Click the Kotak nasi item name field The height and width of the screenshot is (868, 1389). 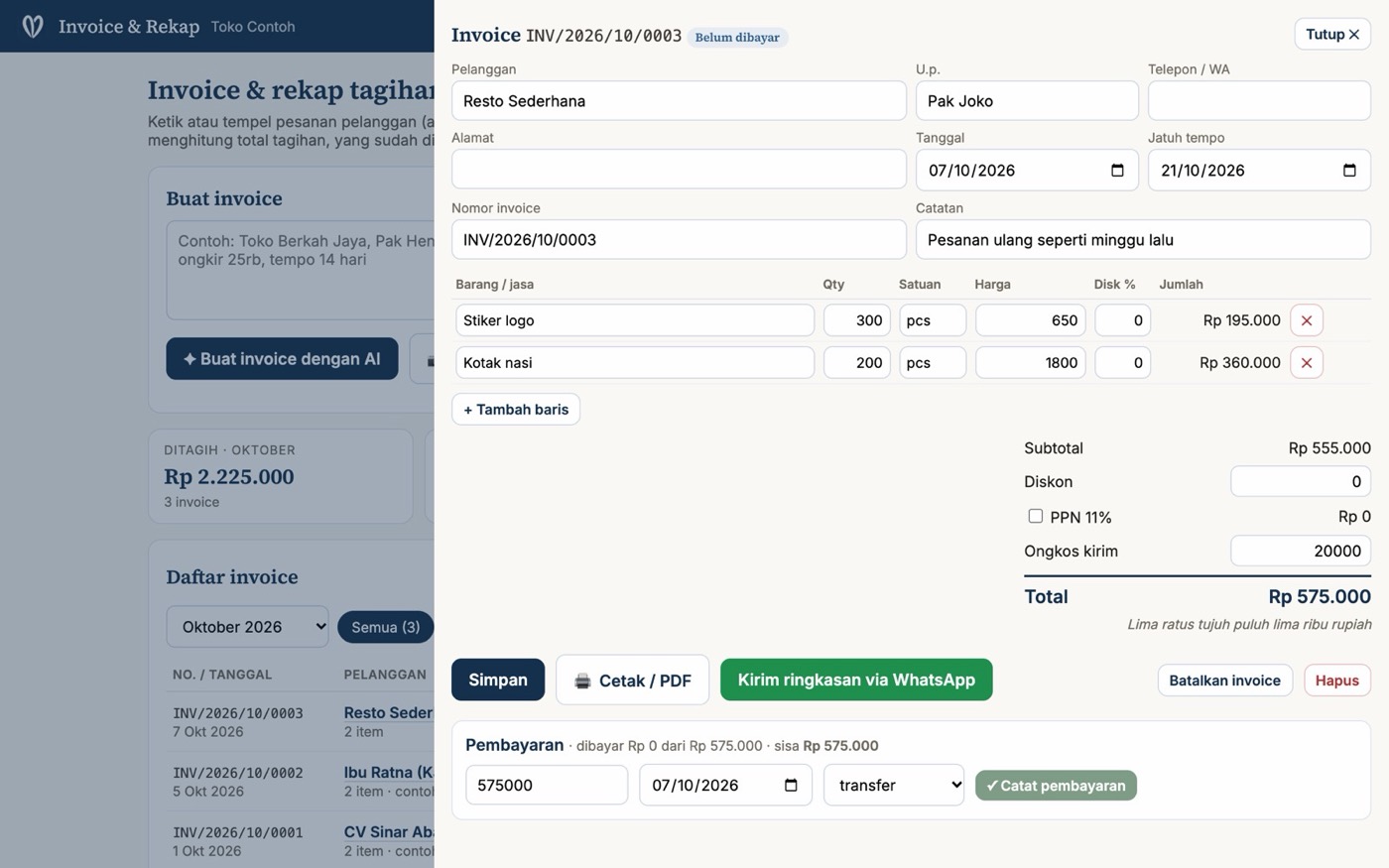(635, 363)
